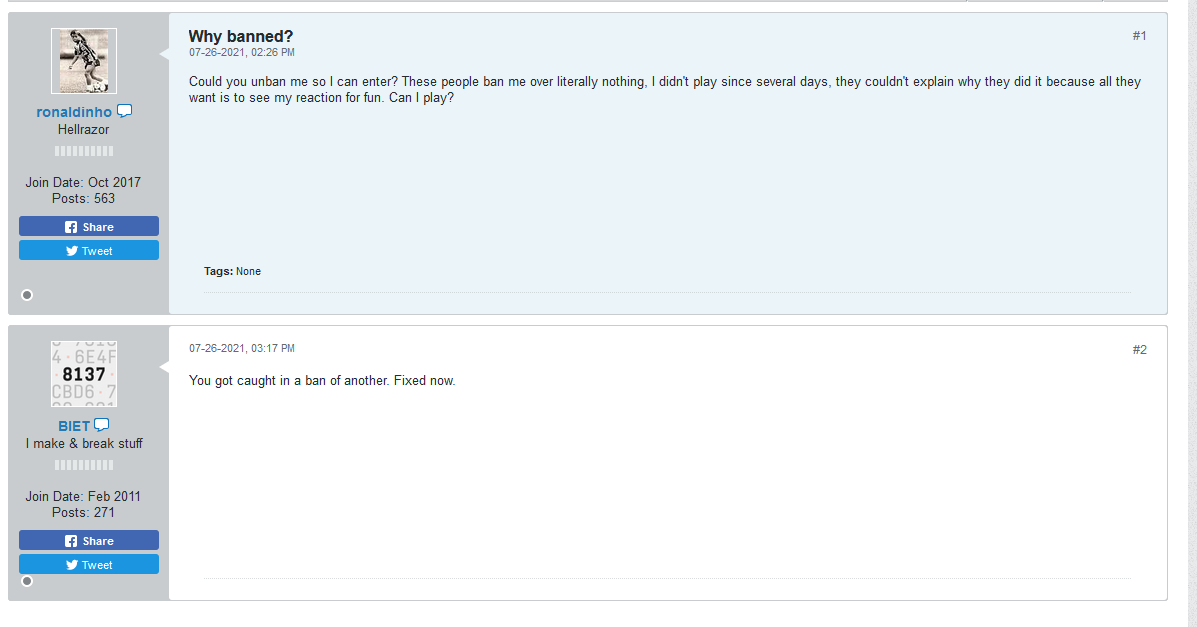This screenshot has height=627, width=1197.
Task: Click the speech bubble icon beside BIET
Action: point(101,425)
